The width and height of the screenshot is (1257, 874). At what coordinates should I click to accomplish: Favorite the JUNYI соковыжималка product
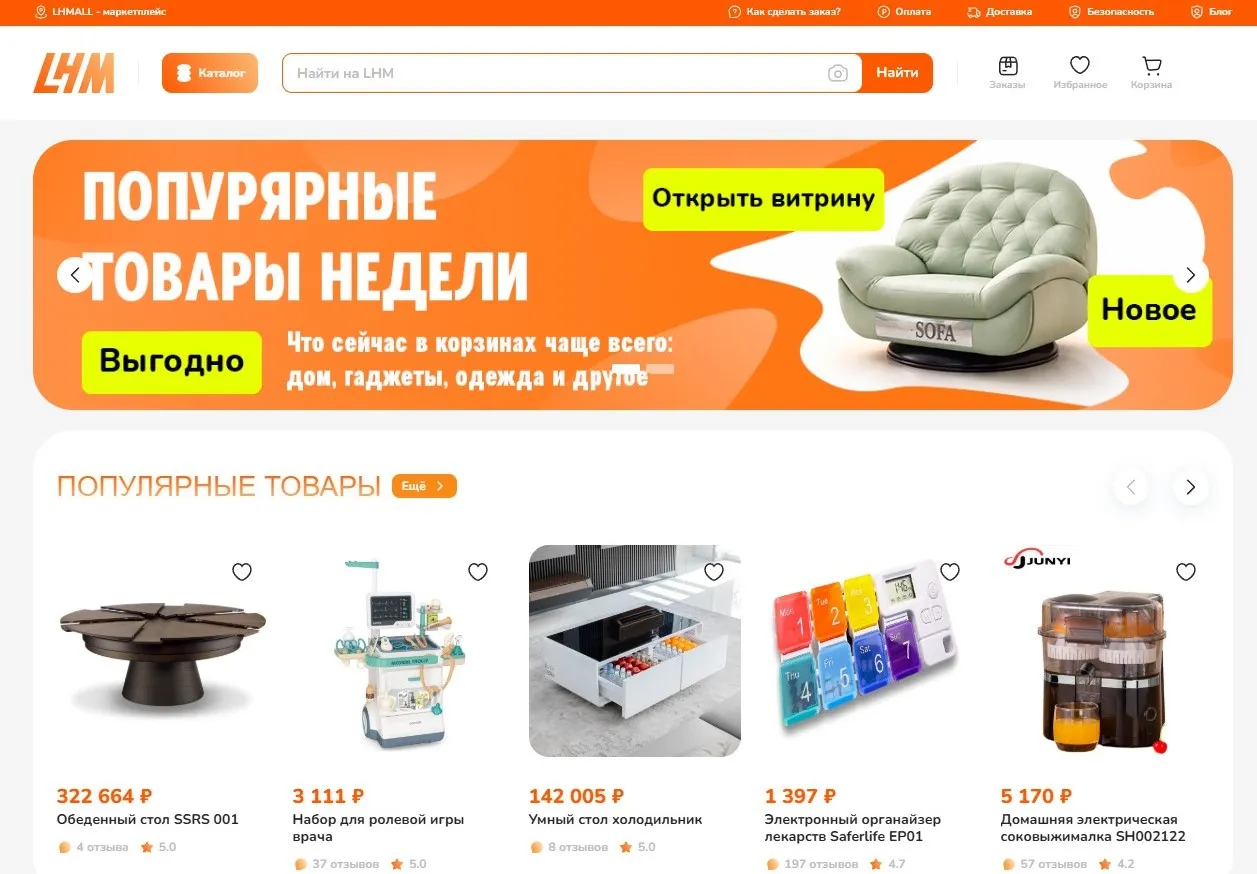pyautogui.click(x=1186, y=572)
